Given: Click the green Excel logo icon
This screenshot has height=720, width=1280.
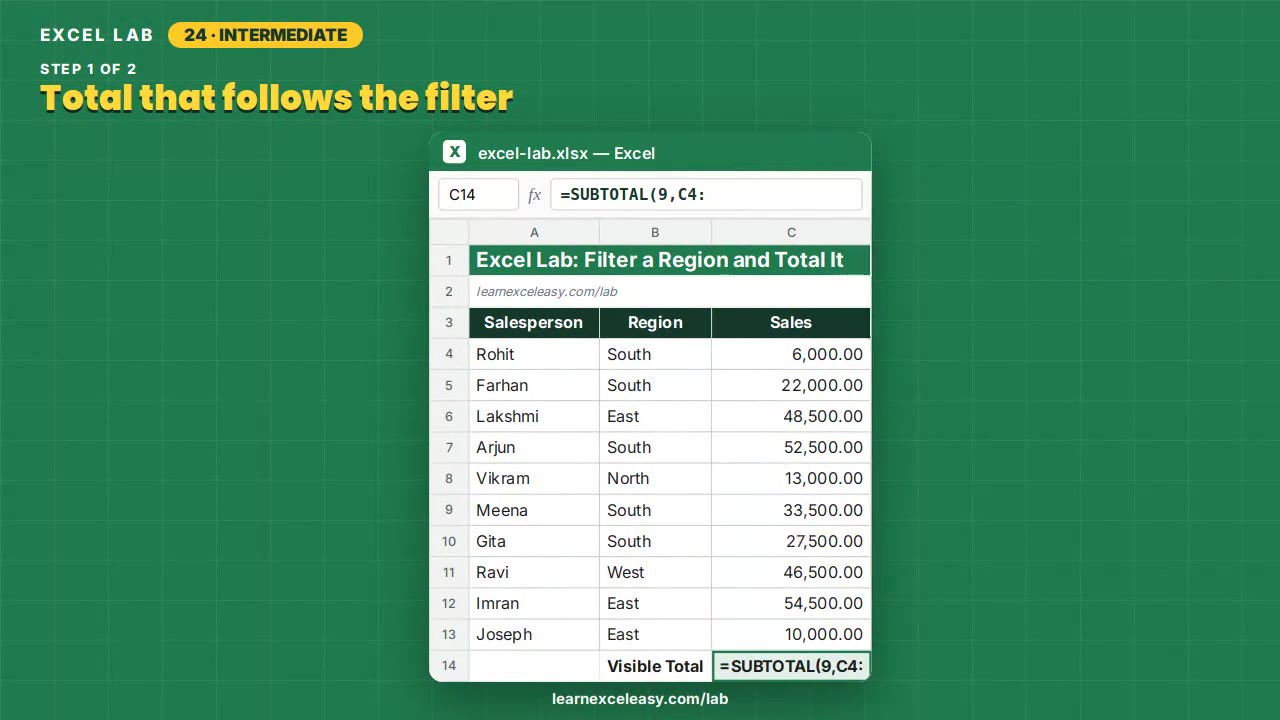Looking at the screenshot, I should [455, 152].
